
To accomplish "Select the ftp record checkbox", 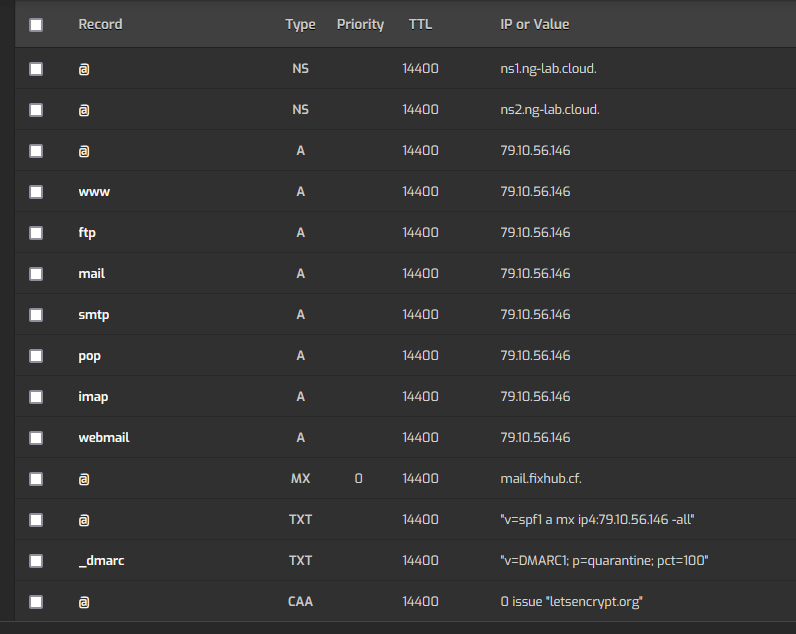I will click(36, 233).
